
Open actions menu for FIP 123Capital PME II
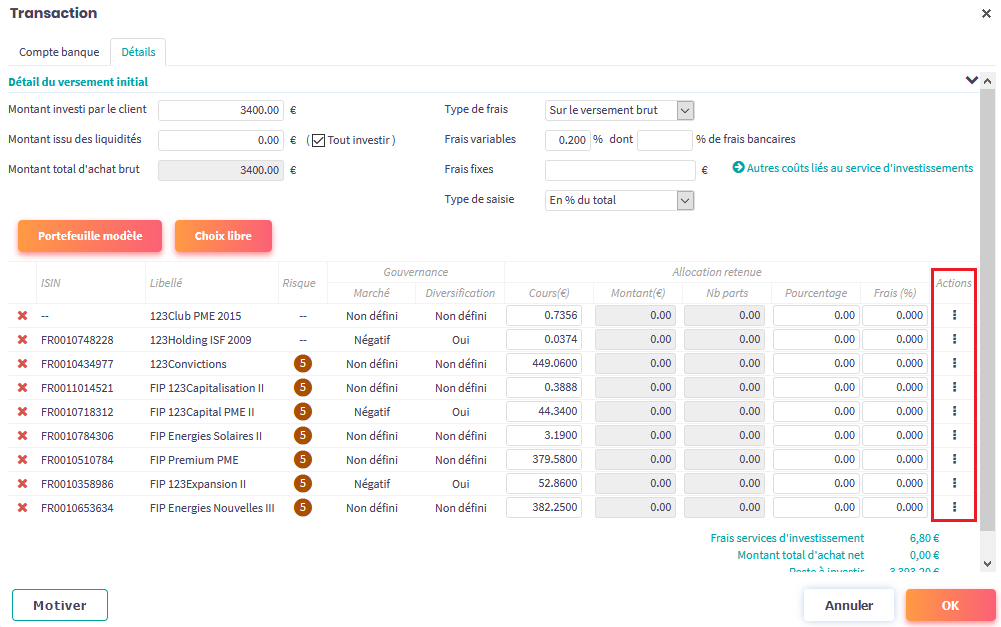[954, 411]
